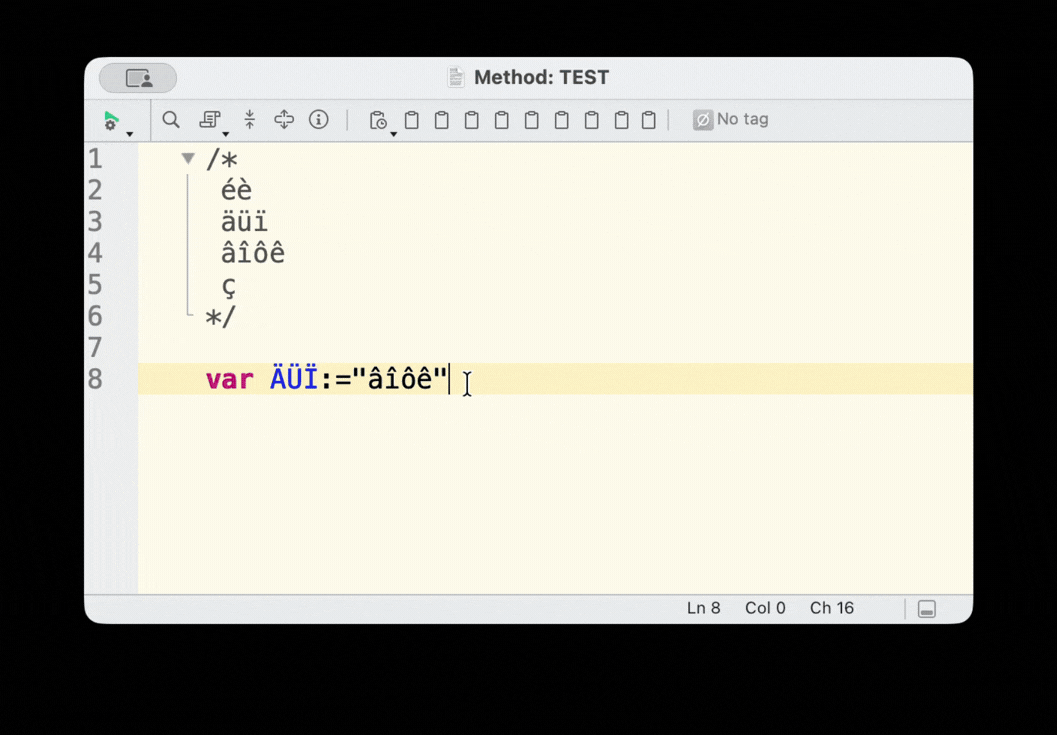The height and width of the screenshot is (735, 1057).
Task: Open the run options dropdown arrow
Action: (x=129, y=134)
